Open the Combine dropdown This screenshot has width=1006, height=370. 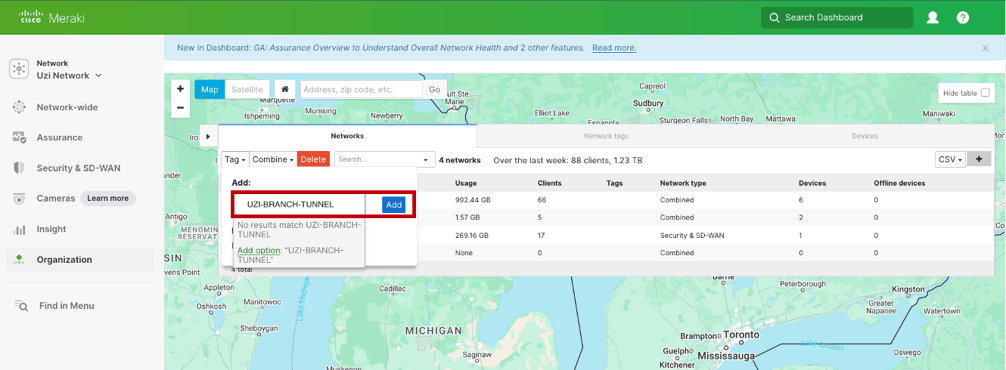click(273, 159)
